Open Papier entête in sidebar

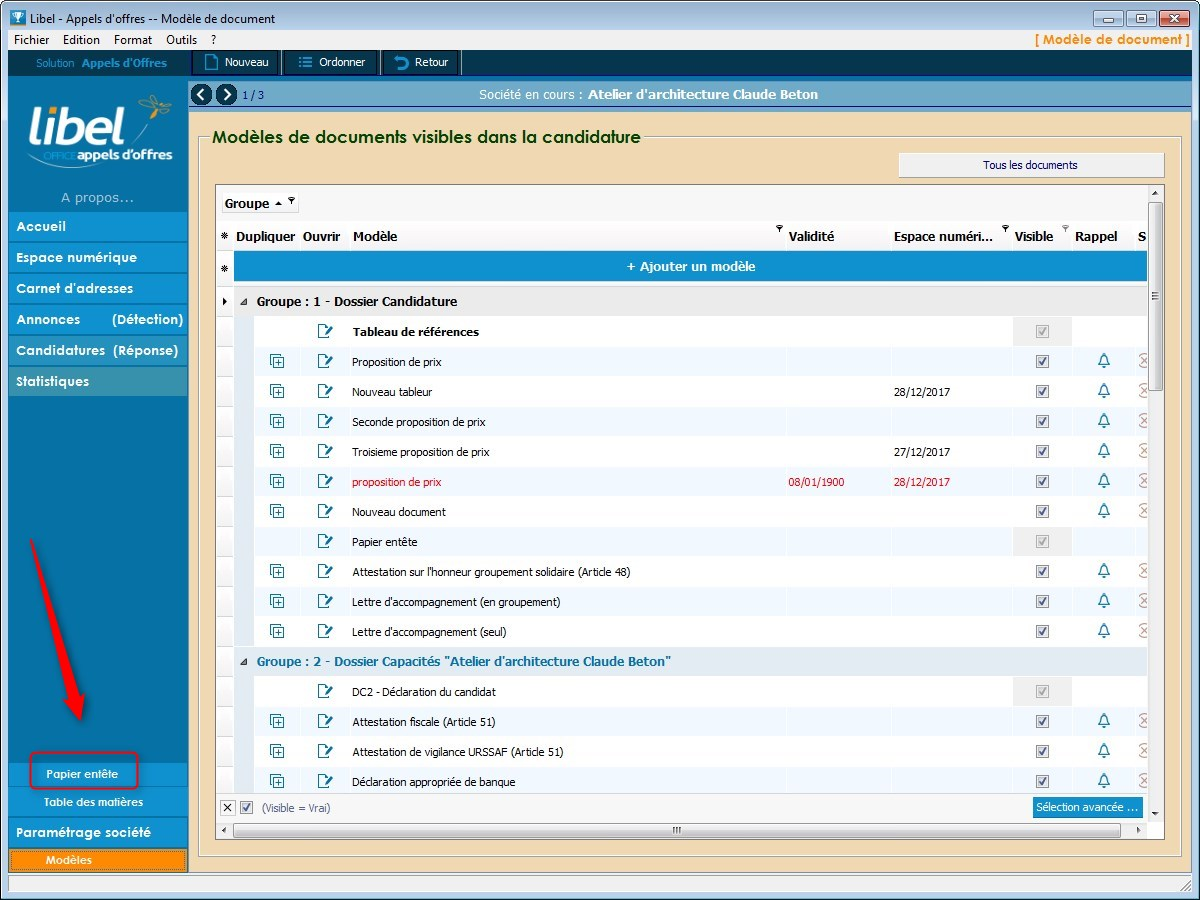82,774
